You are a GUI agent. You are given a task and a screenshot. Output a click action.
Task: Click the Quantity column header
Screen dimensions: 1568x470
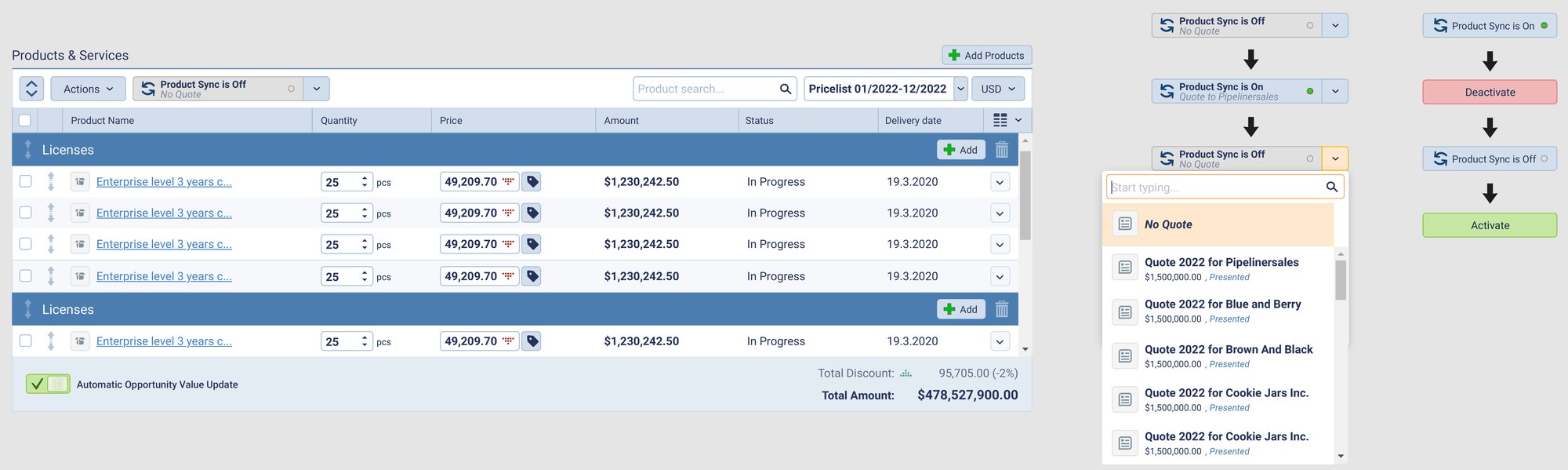pyautogui.click(x=339, y=120)
